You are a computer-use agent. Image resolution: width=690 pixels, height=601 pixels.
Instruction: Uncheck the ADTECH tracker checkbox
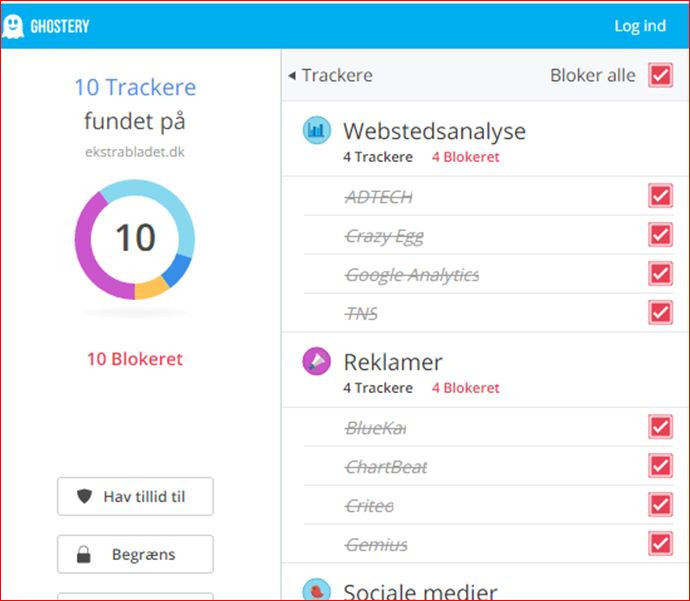(x=660, y=196)
